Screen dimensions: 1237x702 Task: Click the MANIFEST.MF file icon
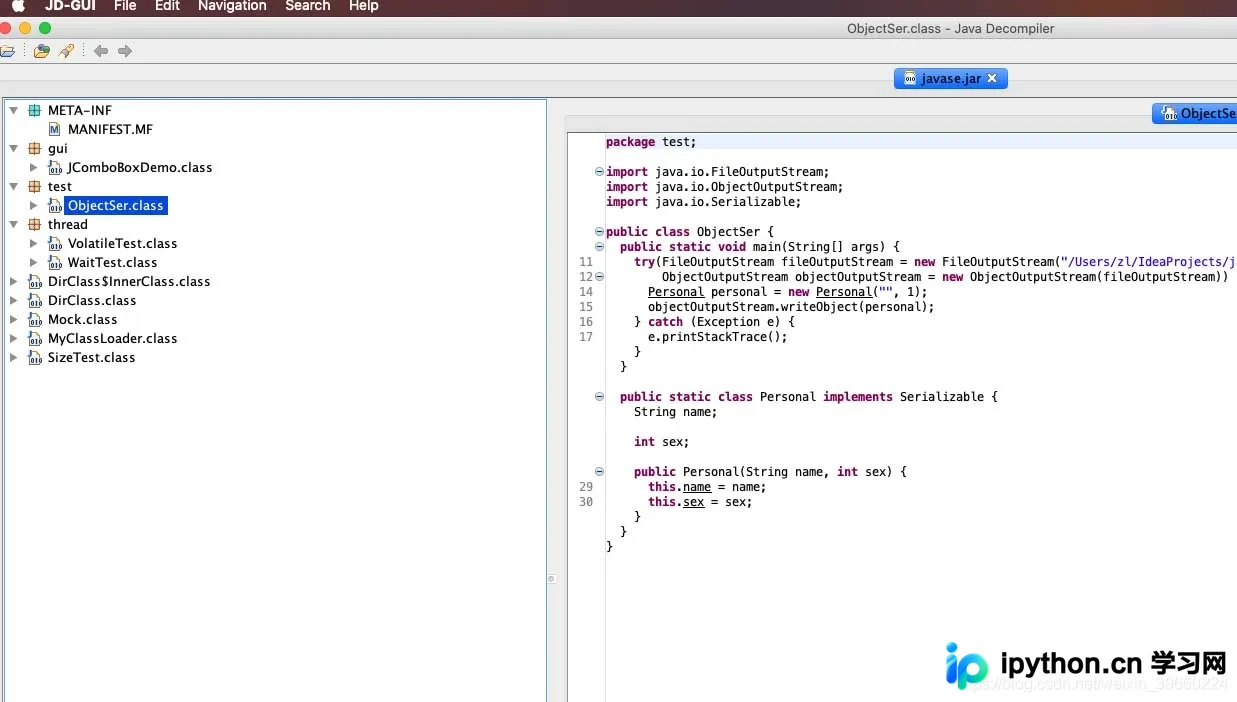click(x=55, y=129)
